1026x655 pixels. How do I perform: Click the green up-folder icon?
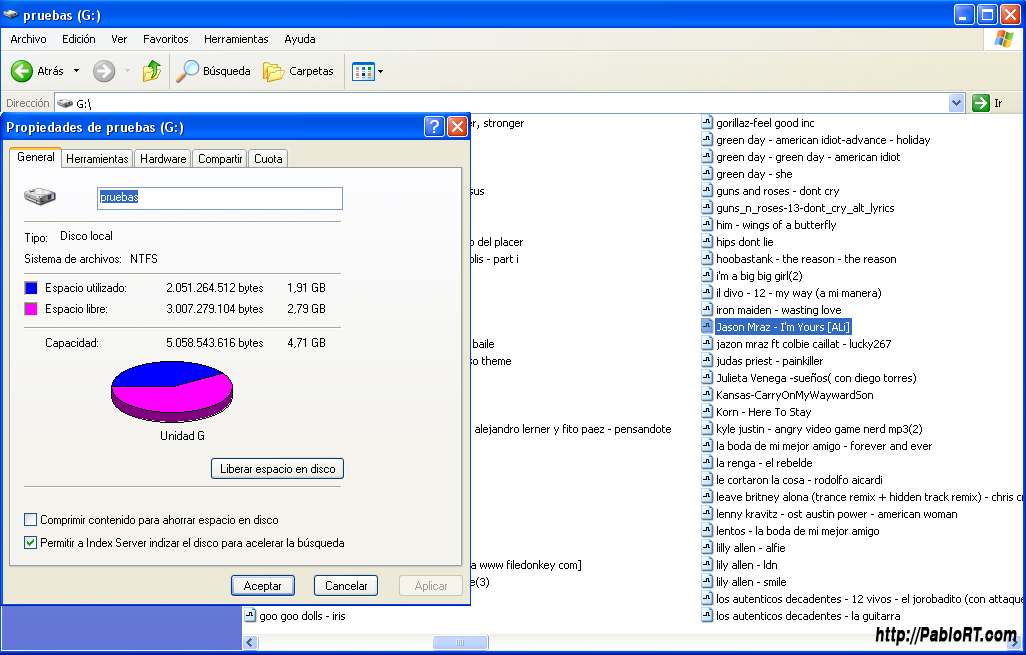[x=152, y=71]
